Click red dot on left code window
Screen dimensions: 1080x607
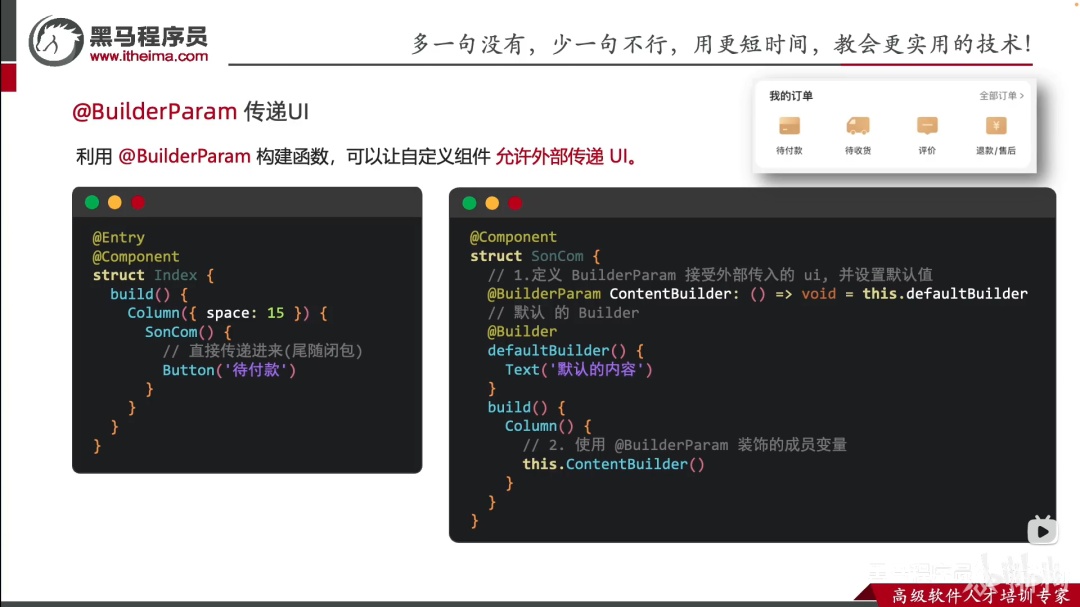click(x=138, y=202)
